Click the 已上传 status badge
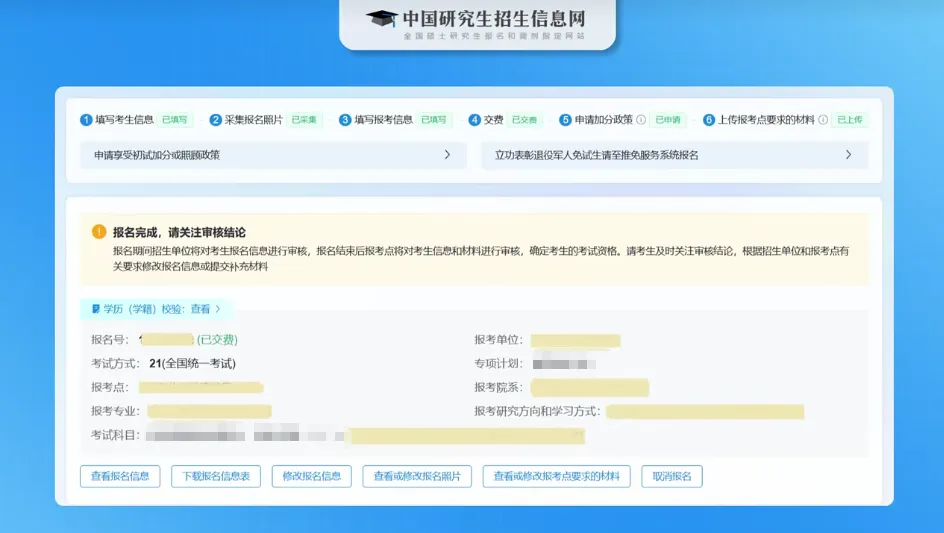 pyautogui.click(x=850, y=120)
